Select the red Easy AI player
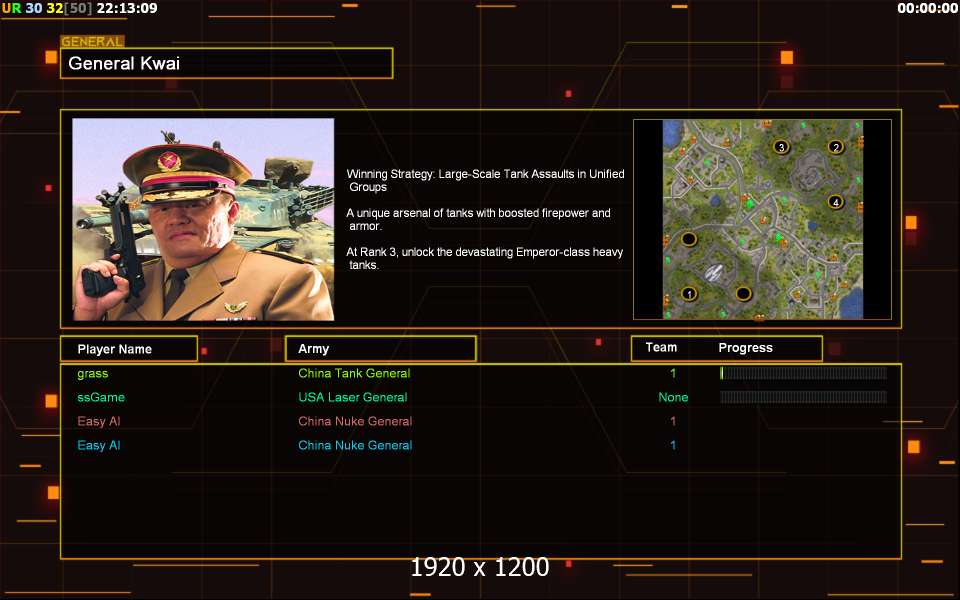960x600 pixels. [x=99, y=421]
